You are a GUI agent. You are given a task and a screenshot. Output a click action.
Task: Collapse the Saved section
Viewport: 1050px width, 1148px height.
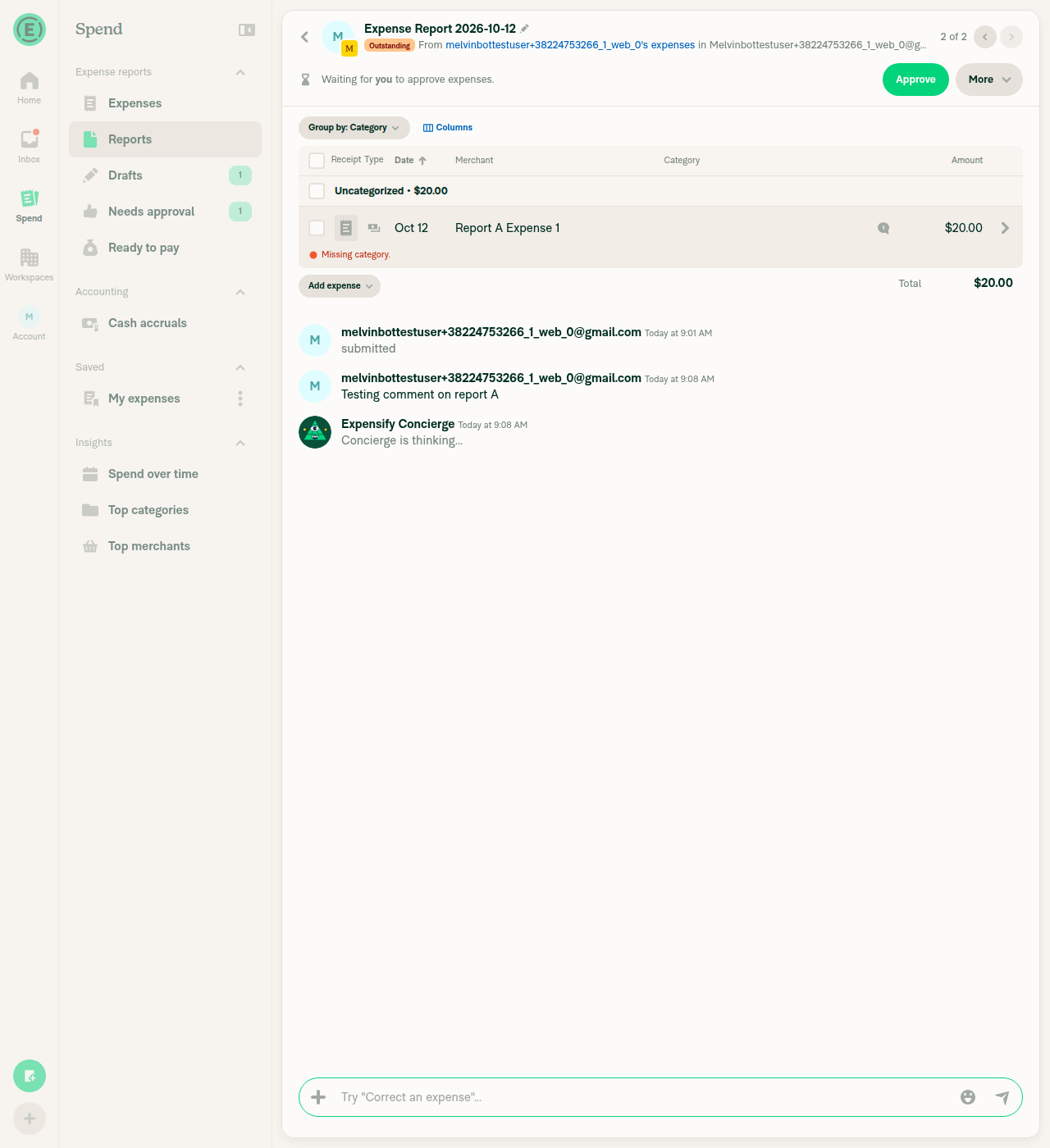tap(240, 367)
